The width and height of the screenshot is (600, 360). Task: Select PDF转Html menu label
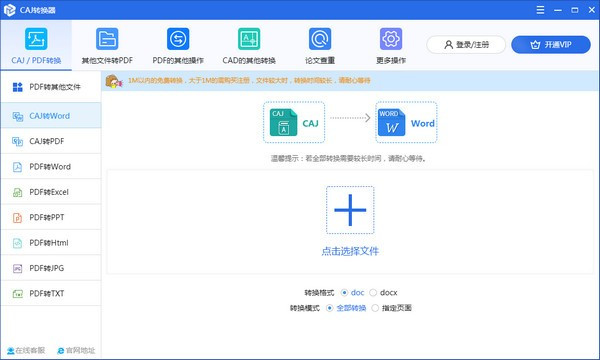coord(49,243)
